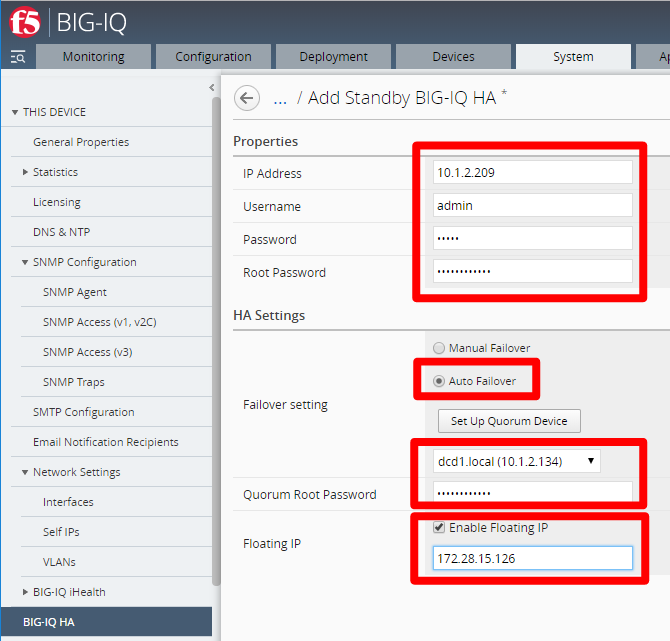Switch to the Monitoring tab
This screenshot has width=670, height=641.
click(94, 56)
